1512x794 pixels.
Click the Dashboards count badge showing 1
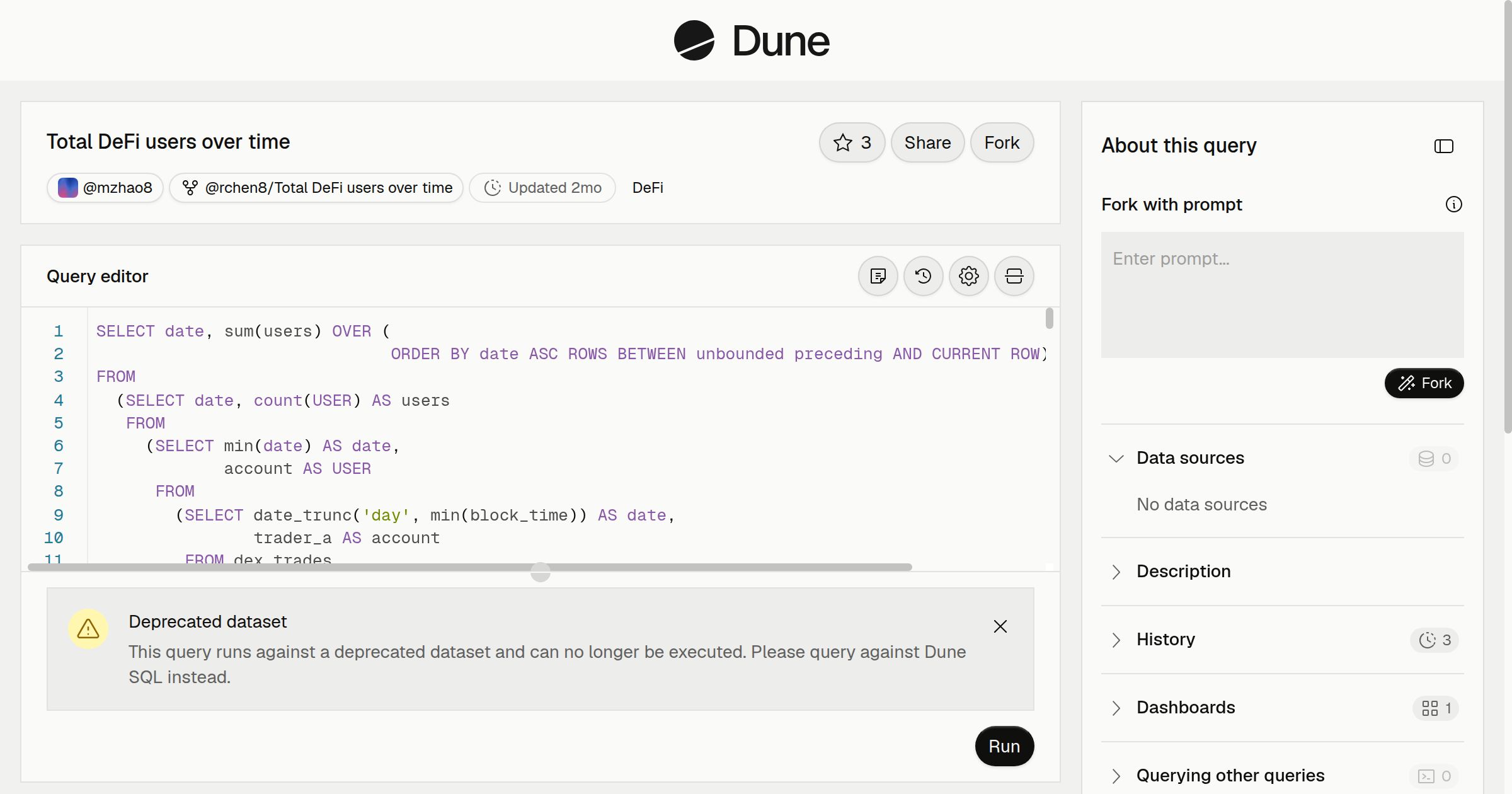coord(1436,708)
